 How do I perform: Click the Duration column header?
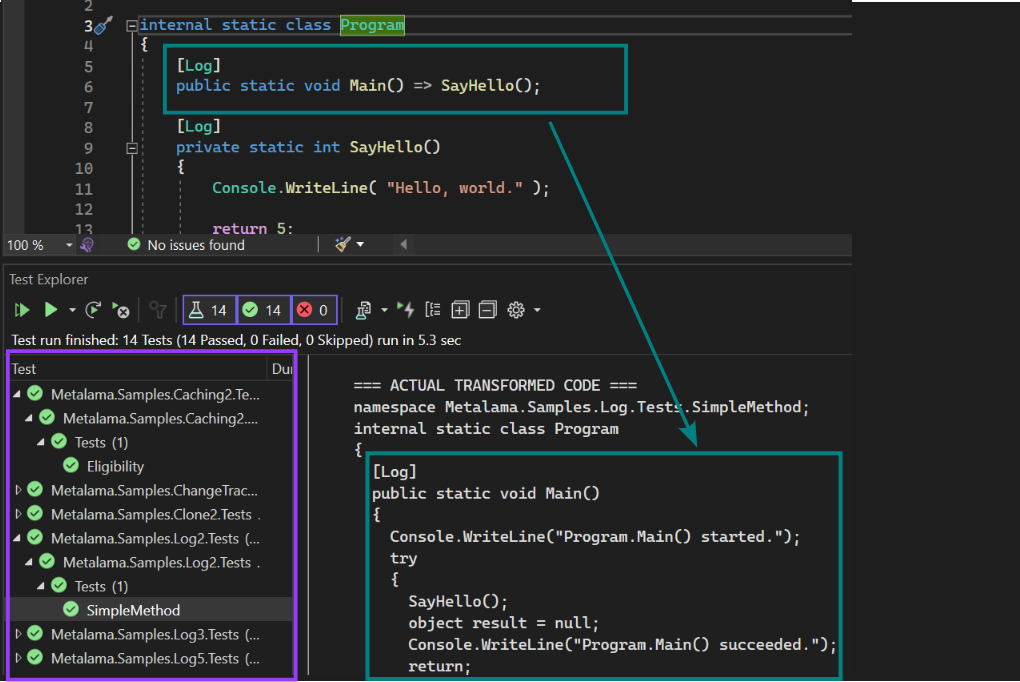(x=281, y=369)
